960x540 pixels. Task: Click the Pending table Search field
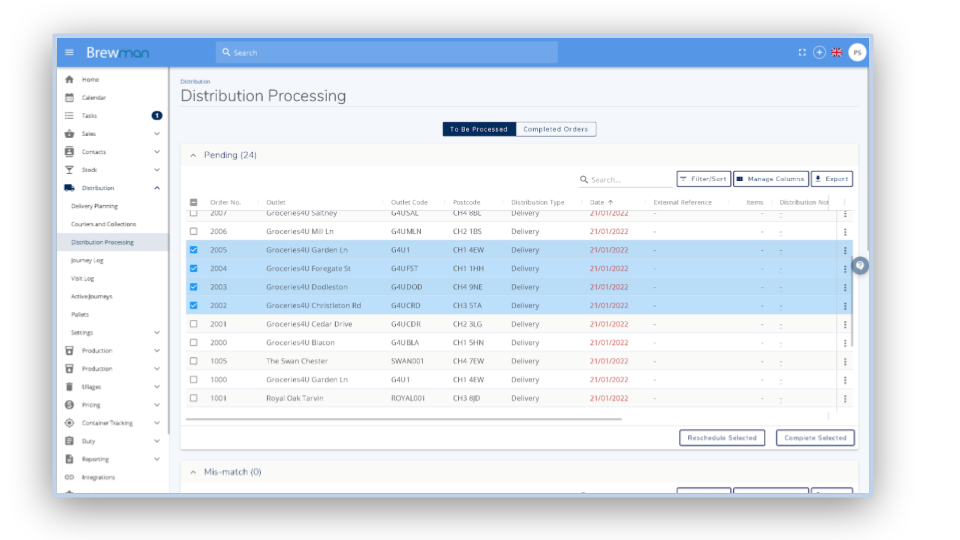(625, 179)
